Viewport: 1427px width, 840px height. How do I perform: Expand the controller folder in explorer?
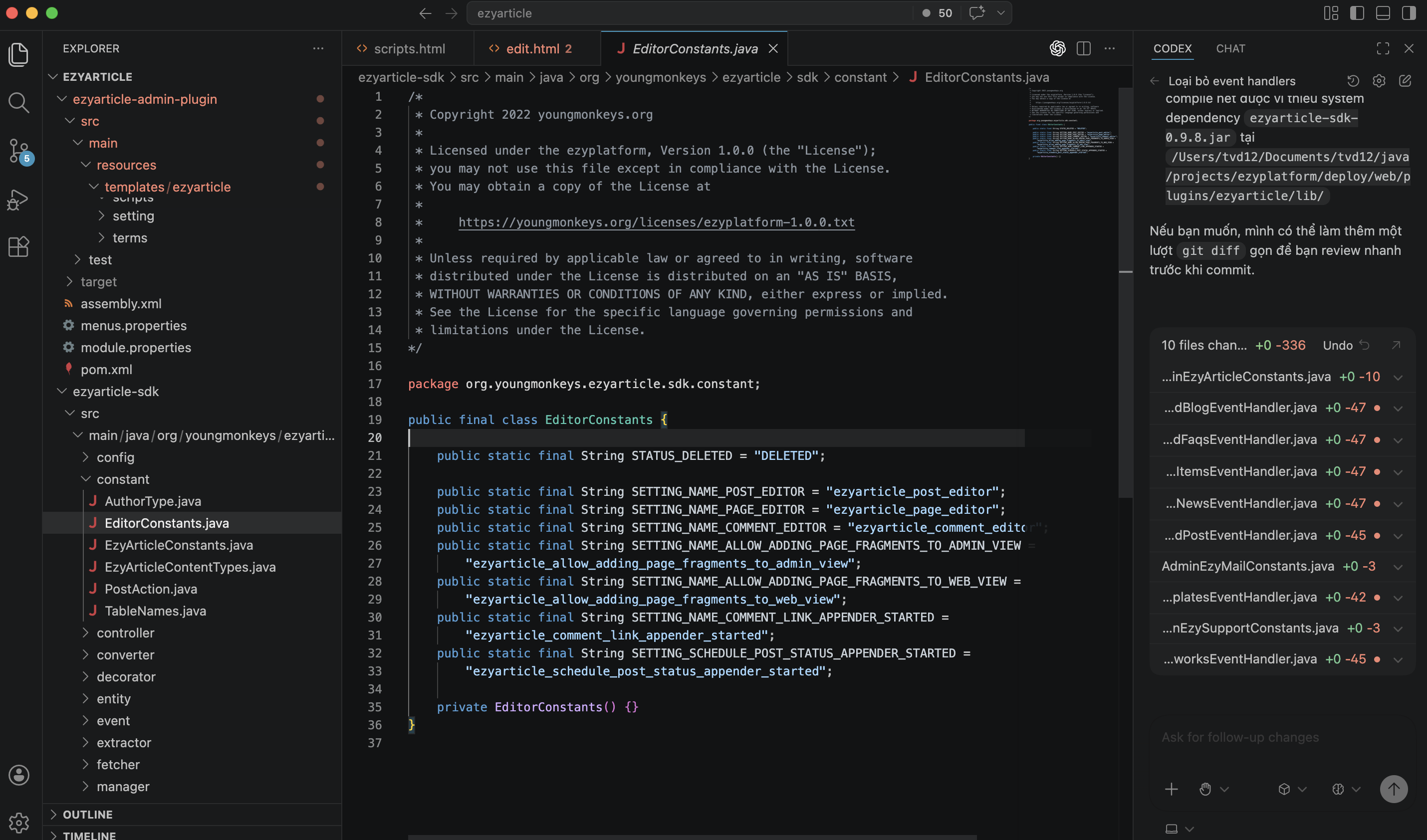click(125, 633)
